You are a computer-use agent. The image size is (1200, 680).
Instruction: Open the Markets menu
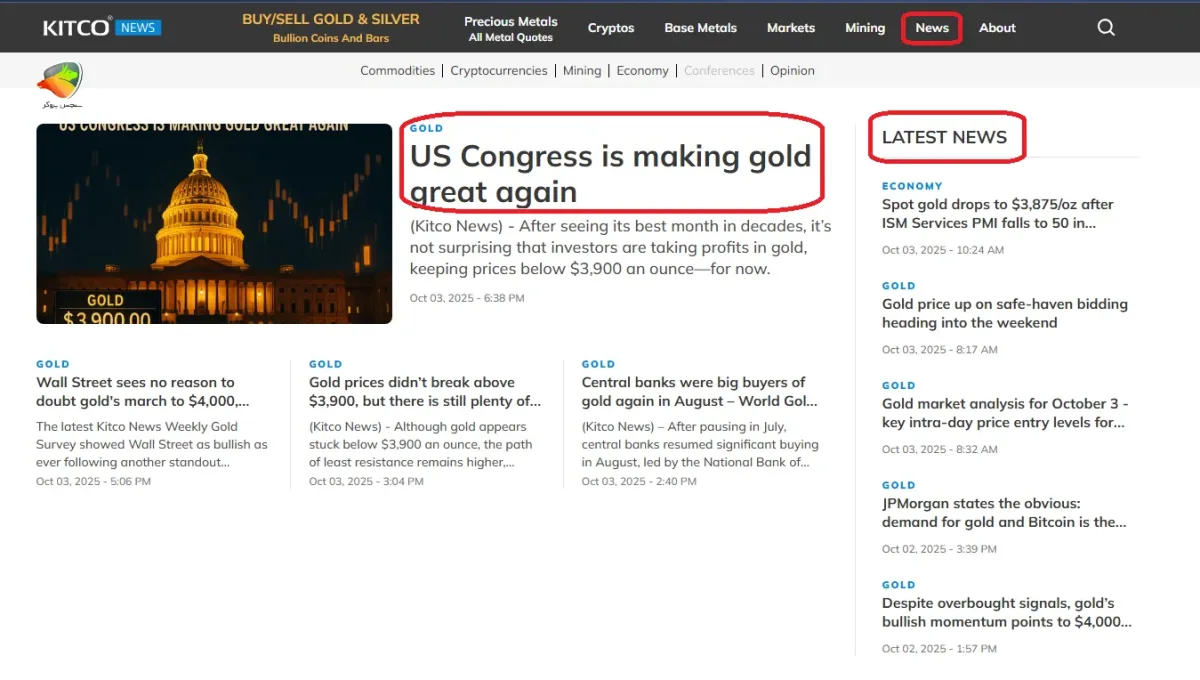coord(791,28)
